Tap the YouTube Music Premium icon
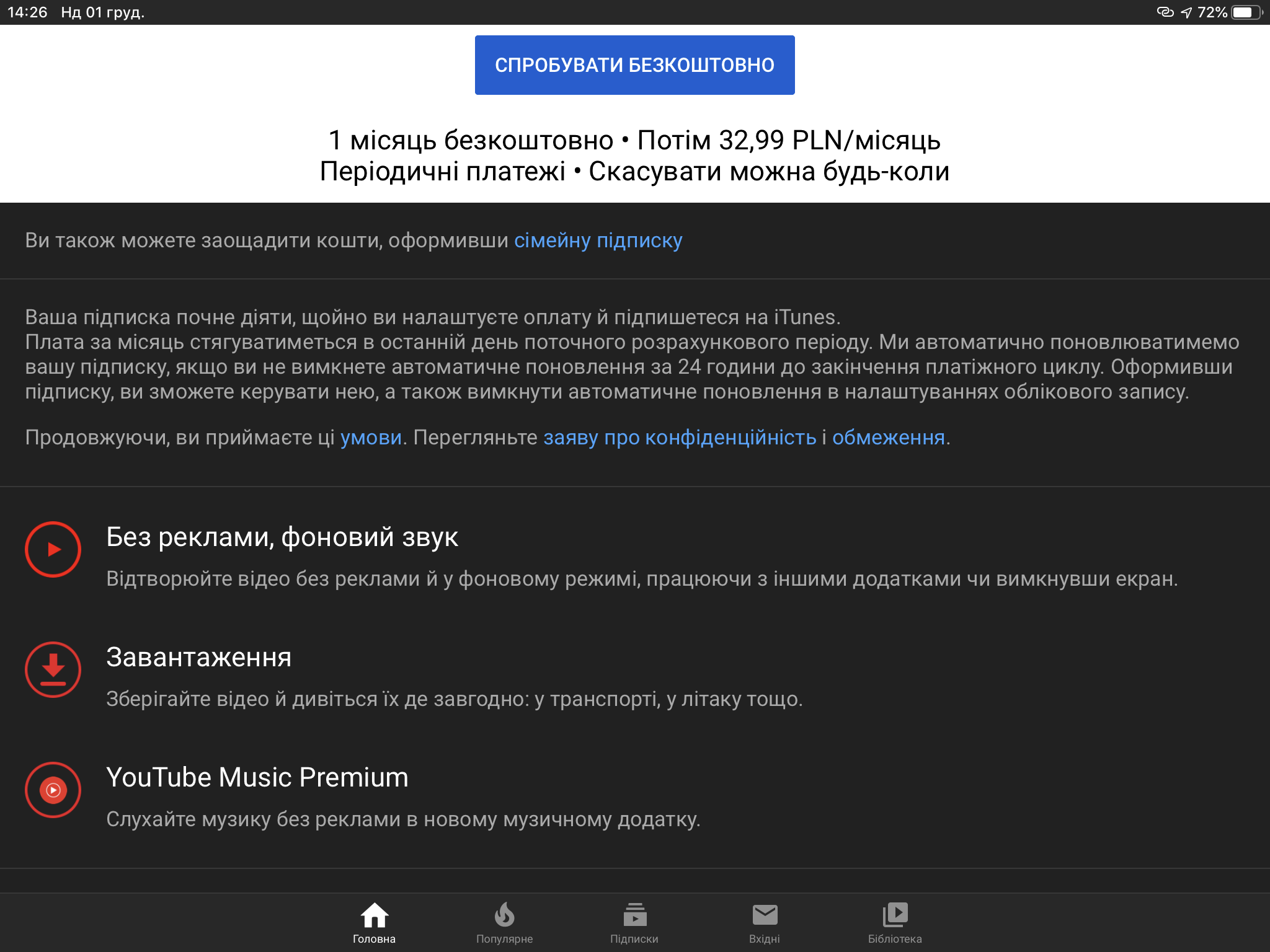The height and width of the screenshot is (952, 1270). coord(53,790)
